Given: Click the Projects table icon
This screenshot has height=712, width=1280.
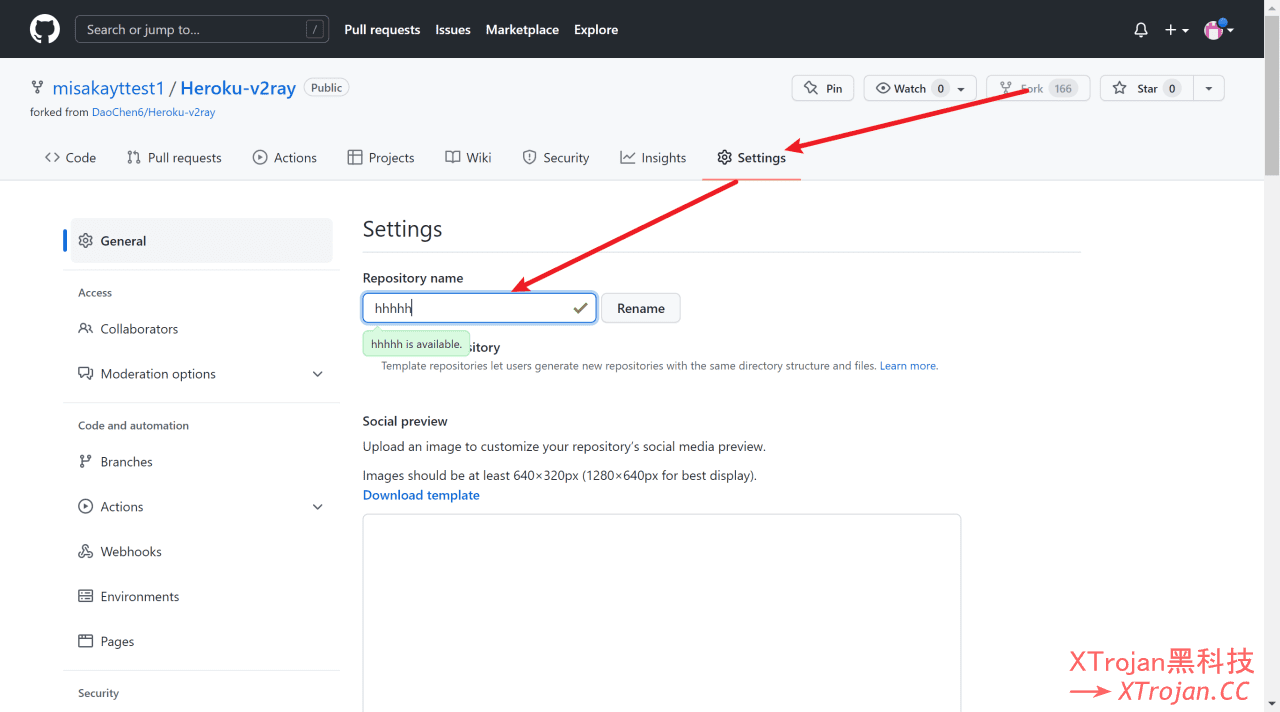Looking at the screenshot, I should [355, 157].
